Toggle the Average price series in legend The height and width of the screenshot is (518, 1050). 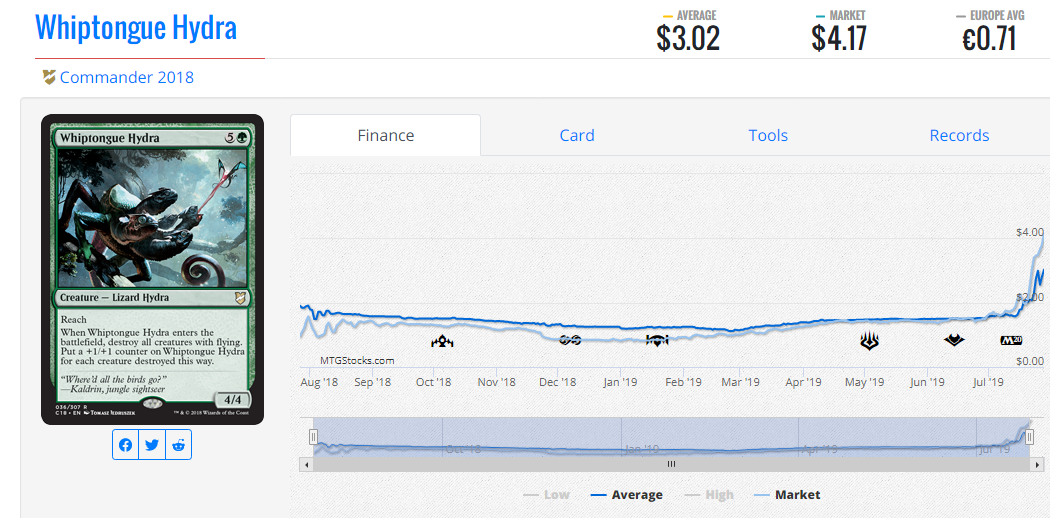click(x=627, y=495)
